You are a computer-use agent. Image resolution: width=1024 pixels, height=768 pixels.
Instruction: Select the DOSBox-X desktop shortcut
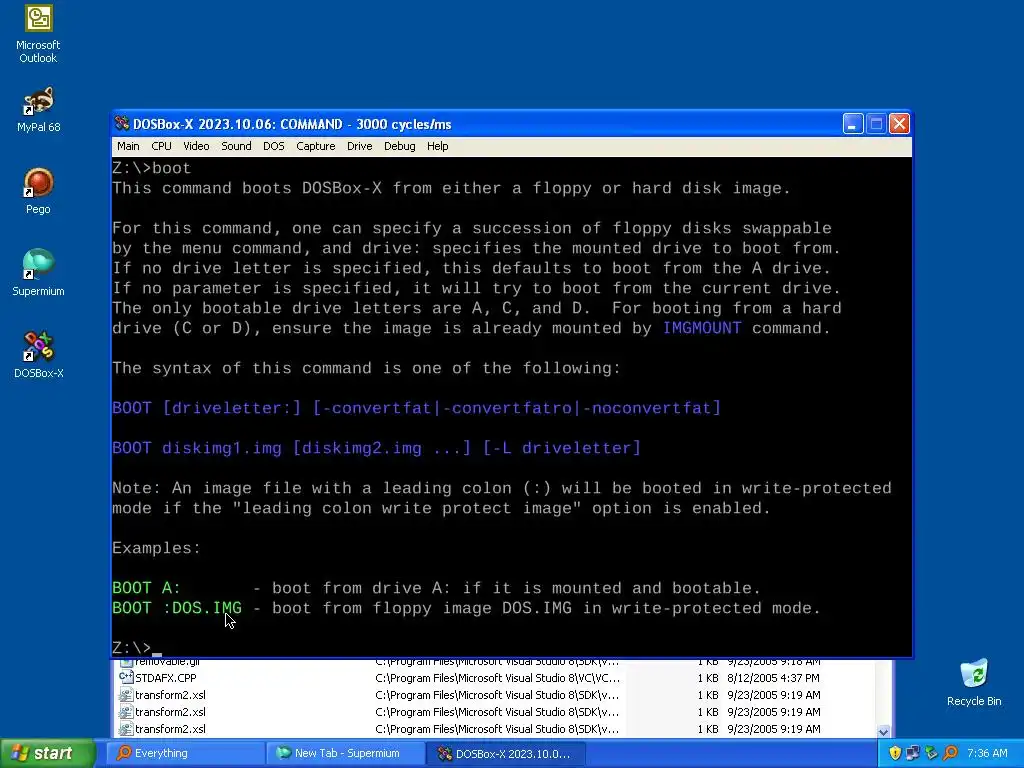tap(38, 356)
